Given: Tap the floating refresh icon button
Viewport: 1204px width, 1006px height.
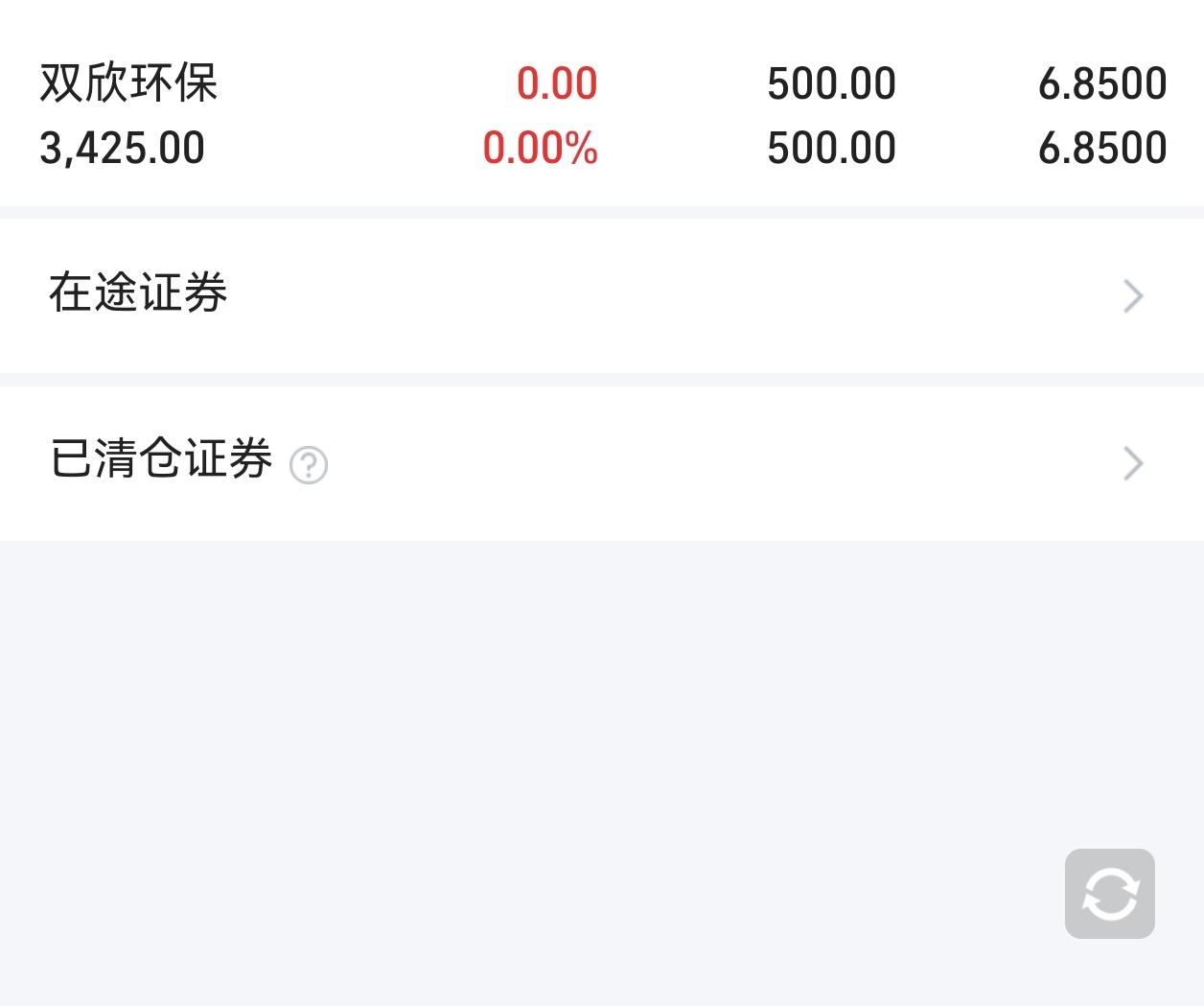Looking at the screenshot, I should (x=1109, y=893).
